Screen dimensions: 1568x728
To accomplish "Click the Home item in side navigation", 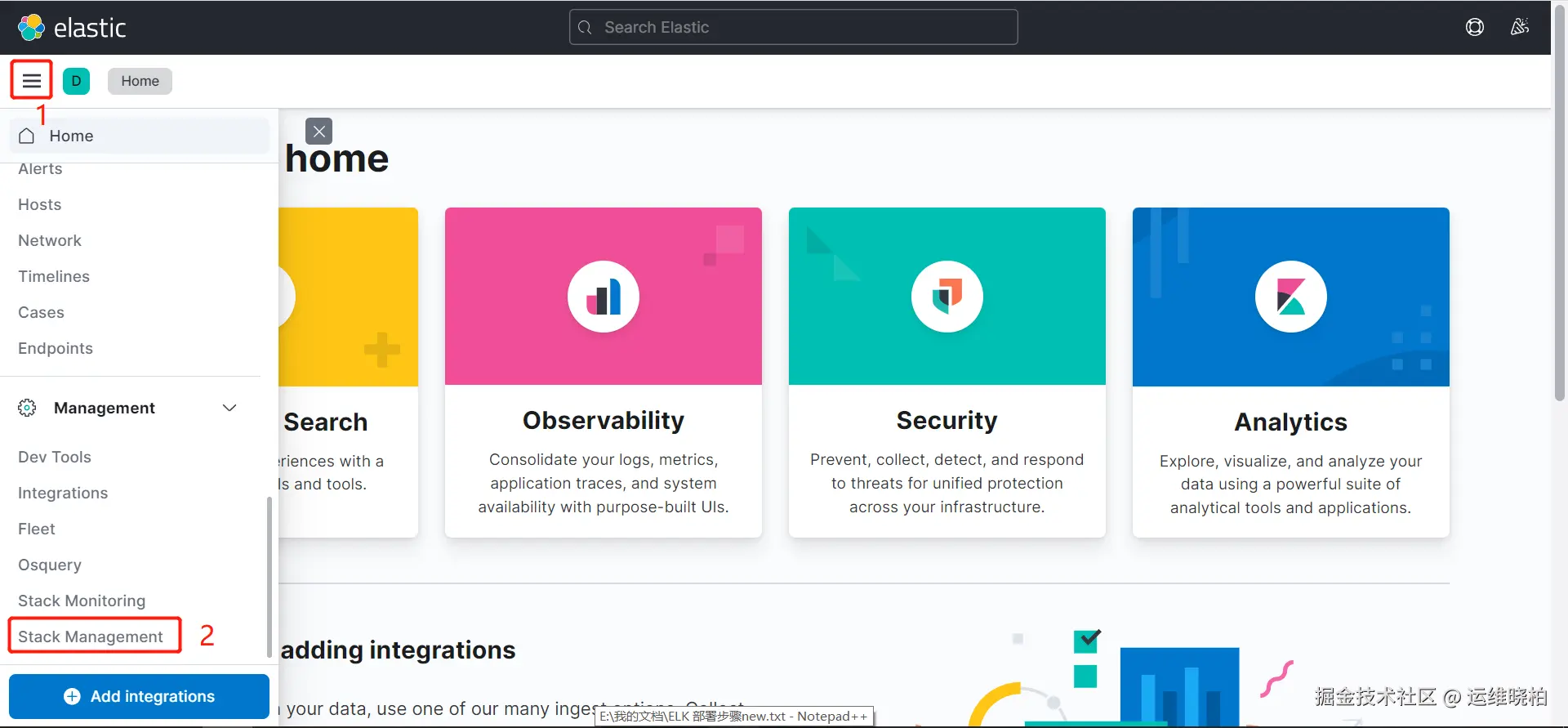I will 140,136.
